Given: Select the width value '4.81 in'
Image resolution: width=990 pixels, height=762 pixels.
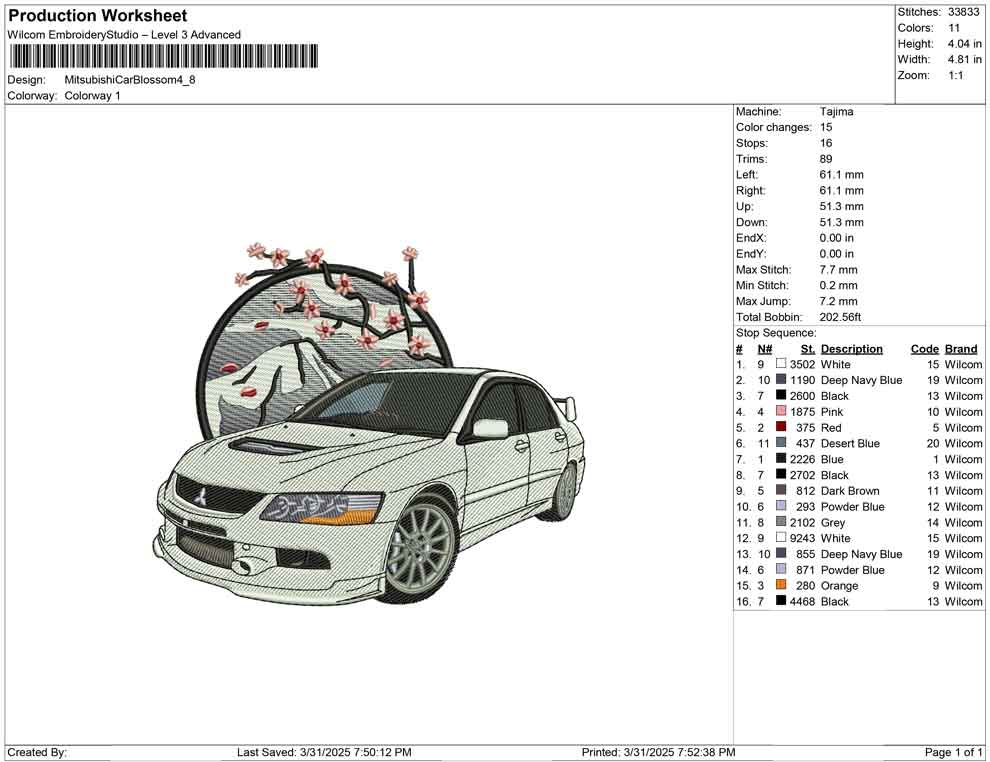Looking at the screenshot, I should point(964,59).
